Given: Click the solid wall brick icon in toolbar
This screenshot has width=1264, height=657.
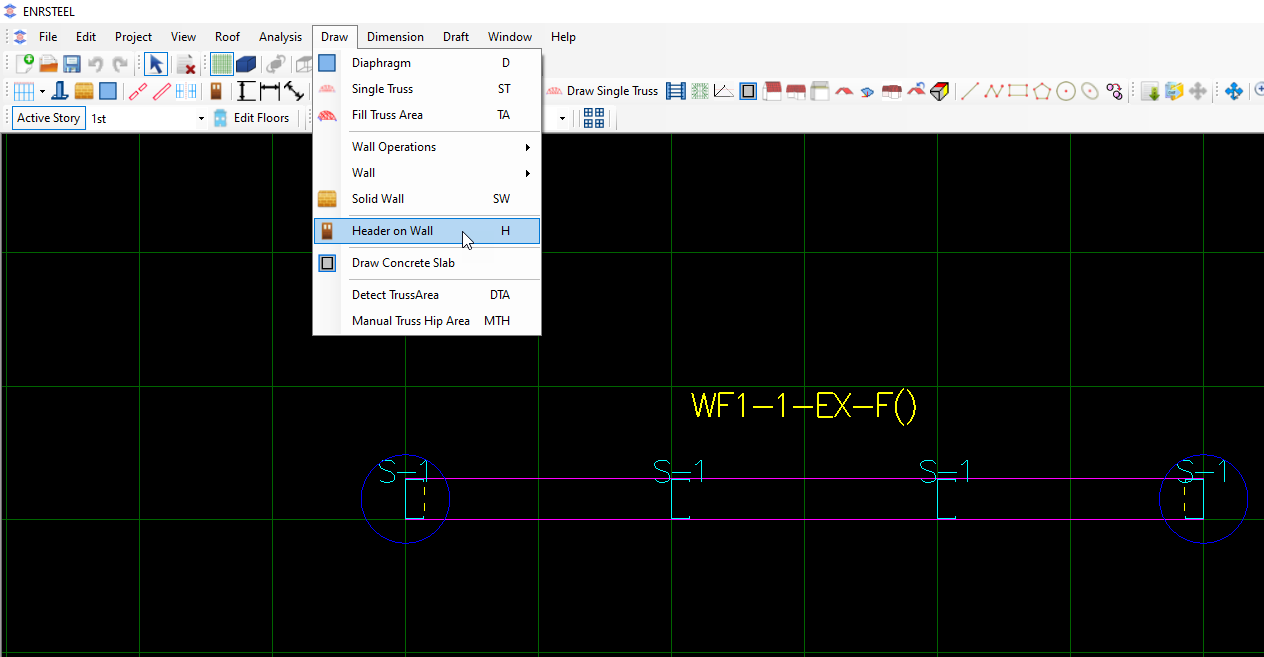Looking at the screenshot, I should pyautogui.click(x=84, y=91).
